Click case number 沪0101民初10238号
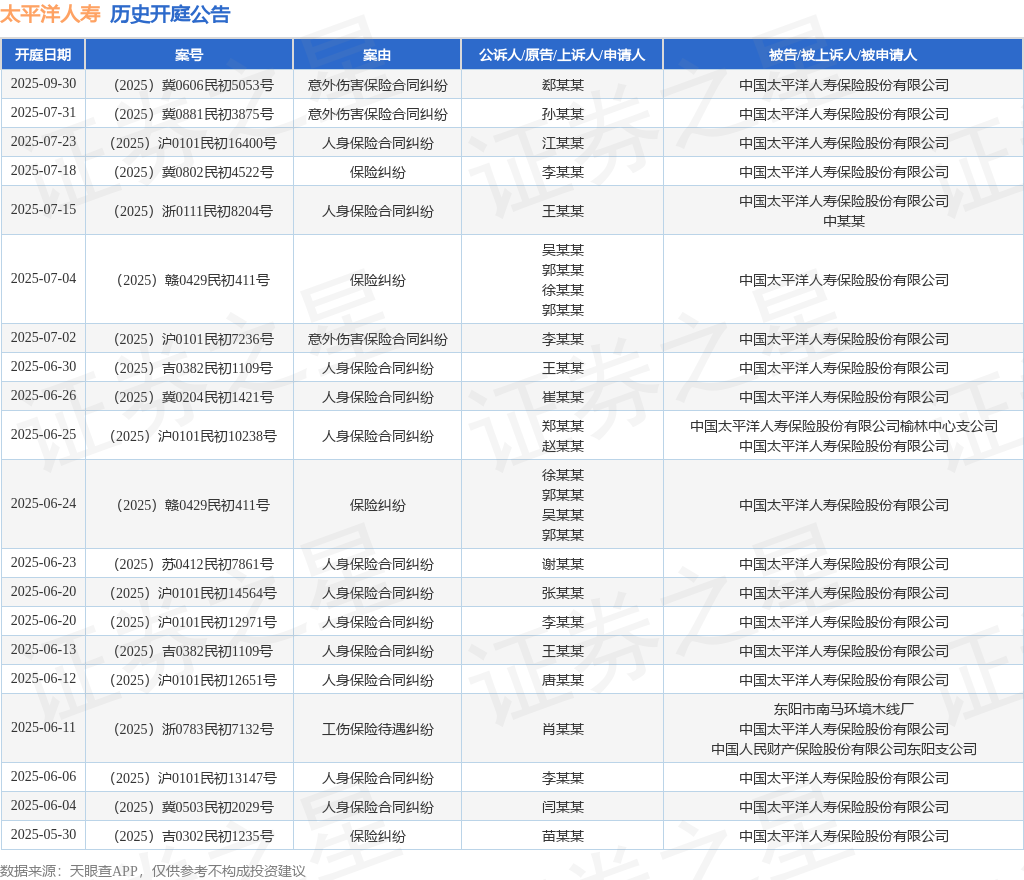1024x880 pixels. [x=193, y=436]
